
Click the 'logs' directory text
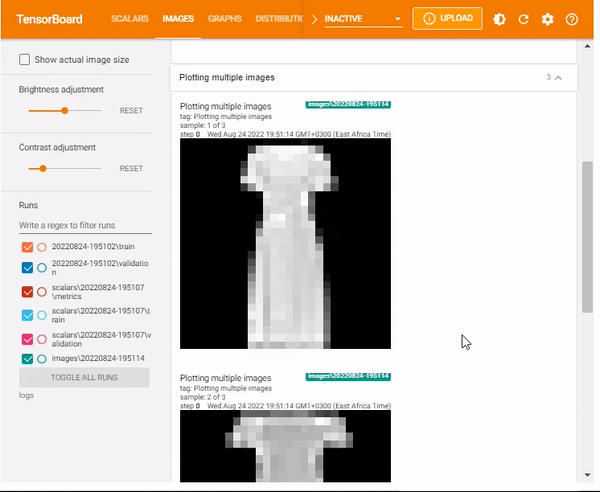point(26,395)
